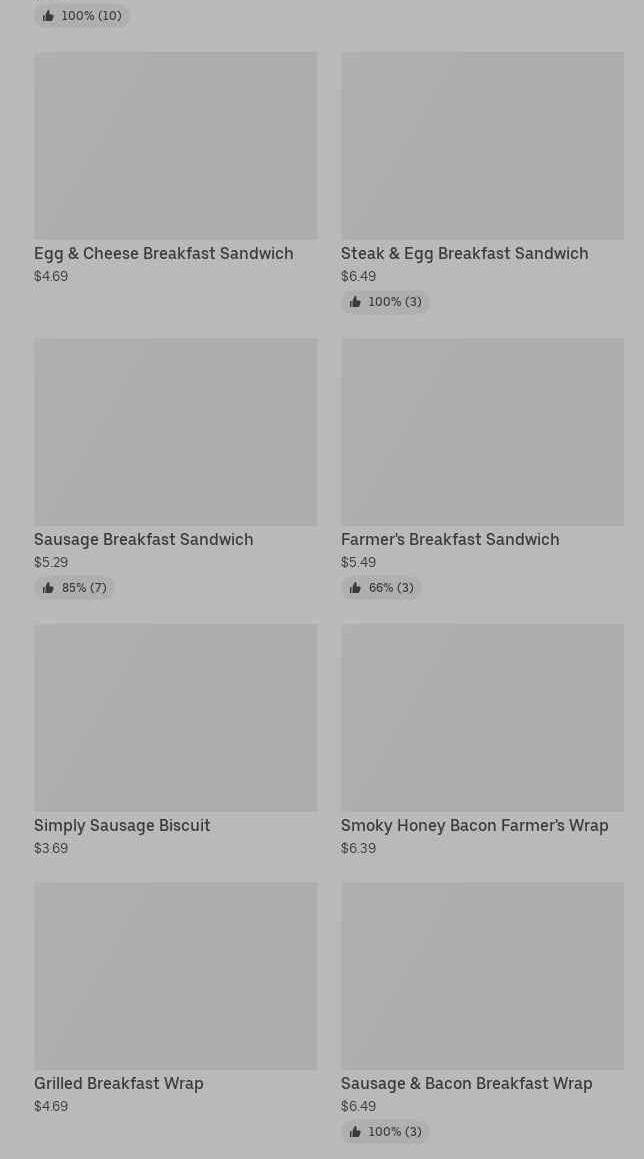Select Smoky Honey Bacon Farmer's Wrap title
The image size is (644, 1159).
[x=475, y=826]
